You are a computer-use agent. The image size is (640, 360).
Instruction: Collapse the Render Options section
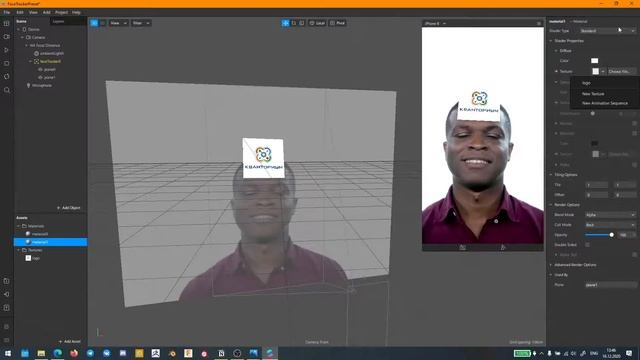pyautogui.click(x=551, y=205)
